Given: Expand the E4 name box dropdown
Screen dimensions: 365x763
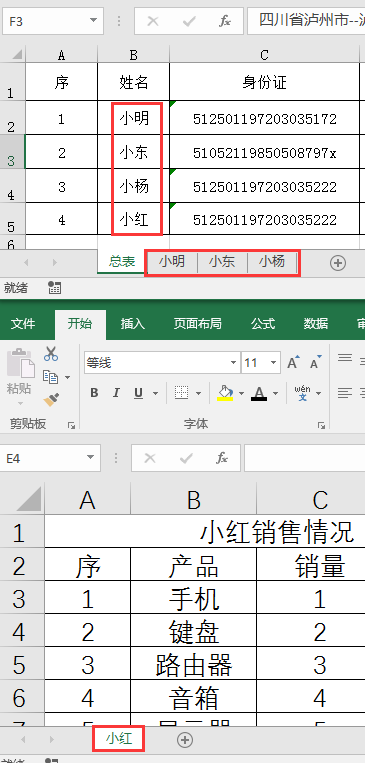Looking at the screenshot, I should tap(90, 458).
